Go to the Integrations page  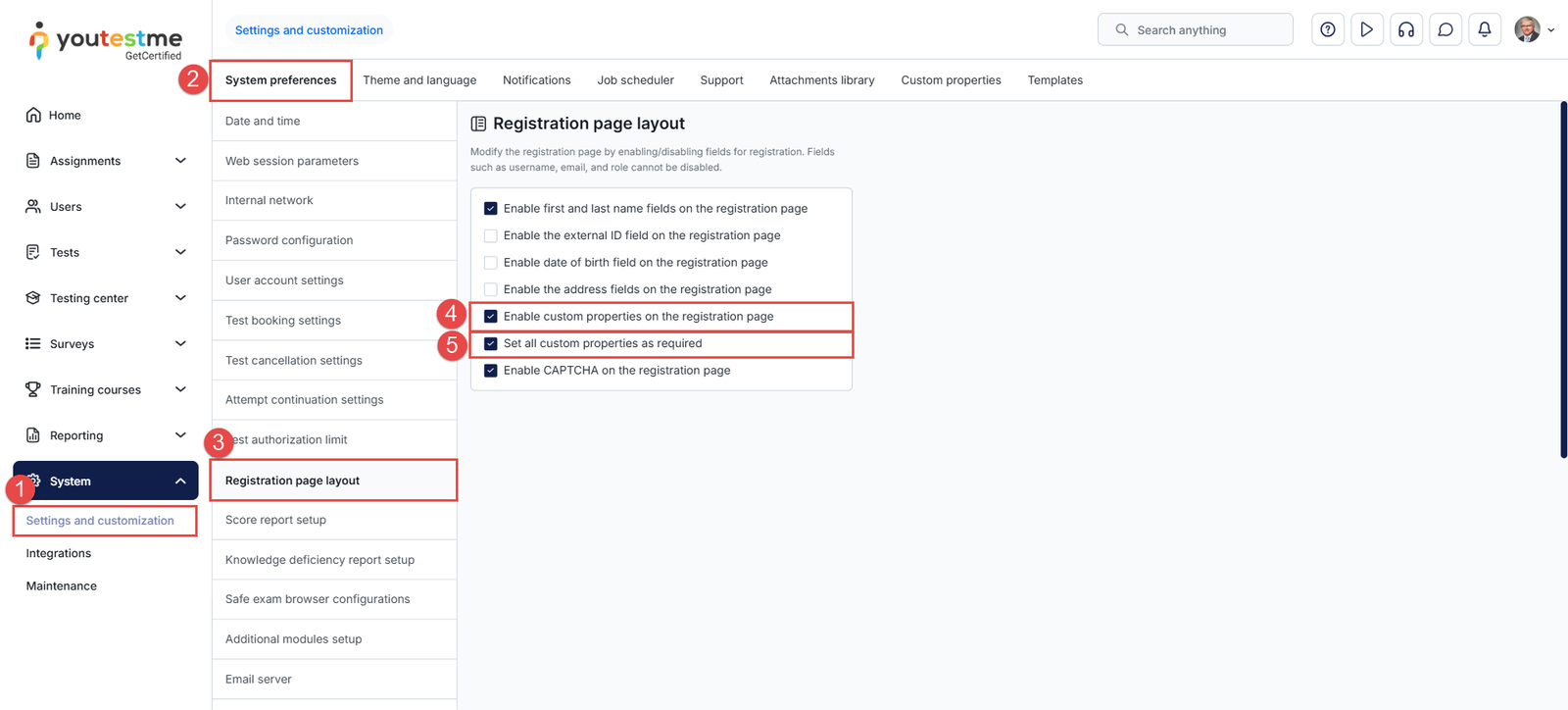coord(59,552)
